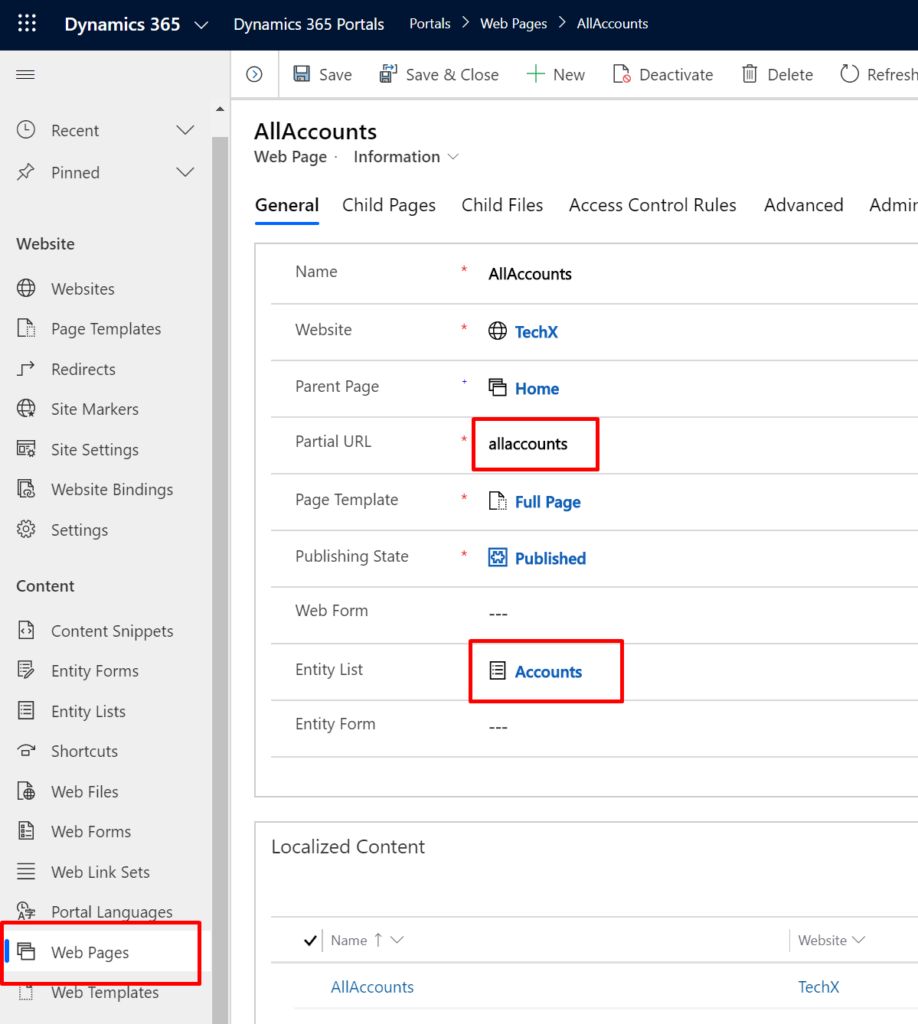Expand the Pinned list chevron
This screenshot has width=918, height=1024.
tap(185, 172)
